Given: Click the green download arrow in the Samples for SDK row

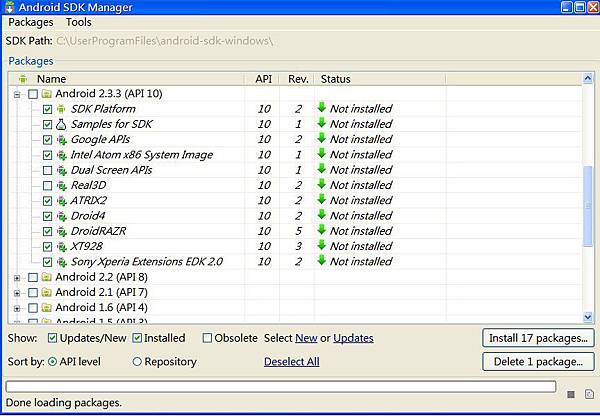Looking at the screenshot, I should click(x=322, y=123).
